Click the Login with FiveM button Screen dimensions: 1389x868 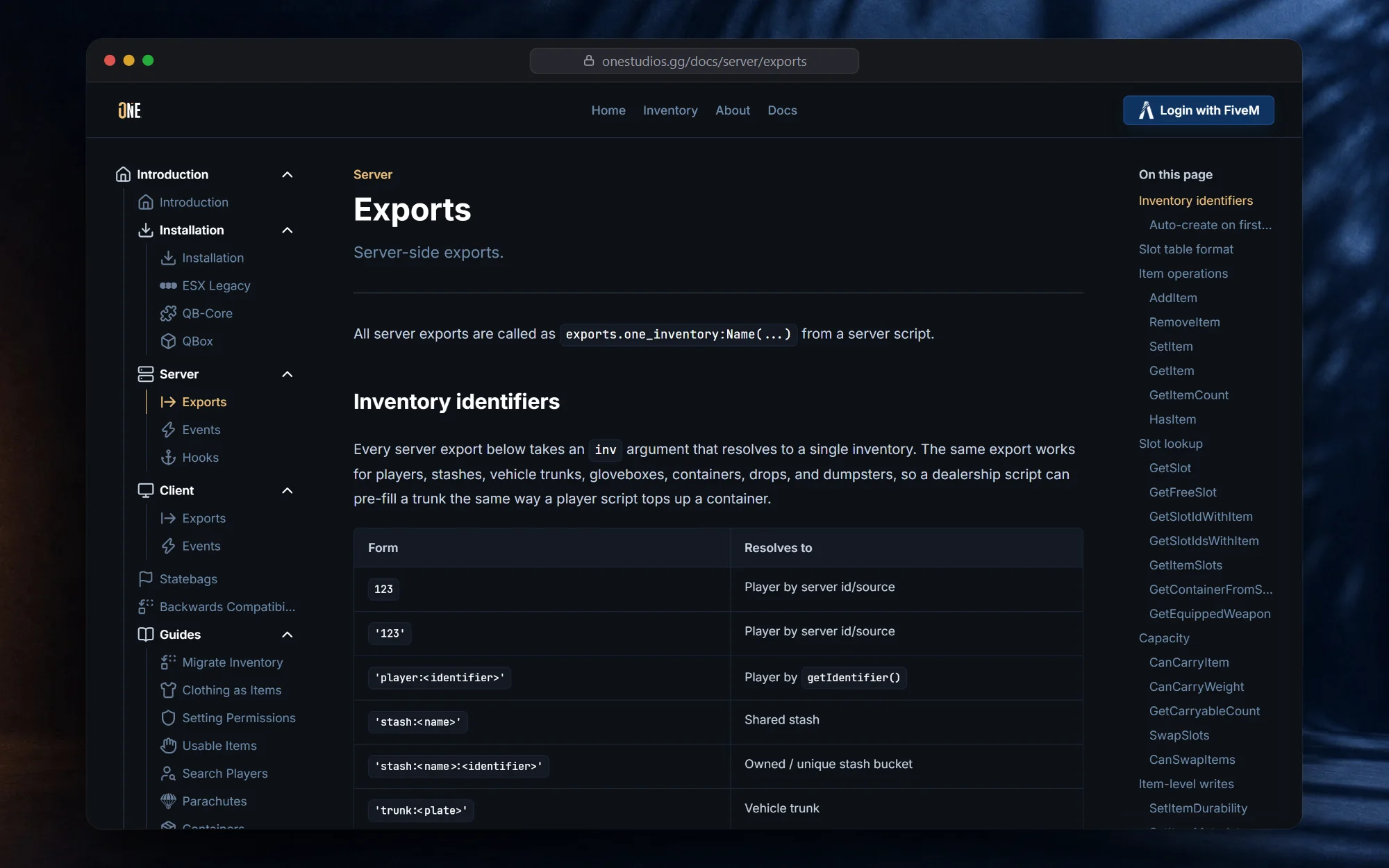tap(1199, 110)
